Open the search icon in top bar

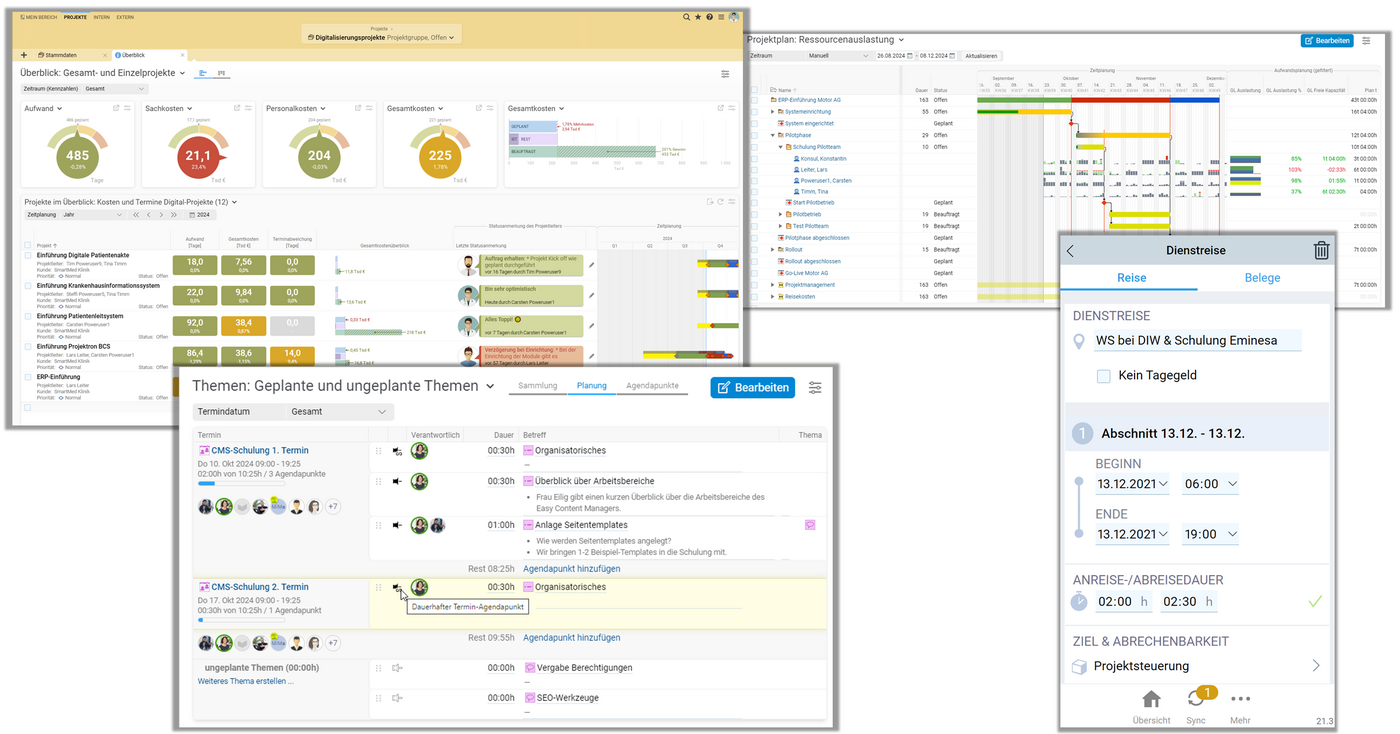click(685, 16)
